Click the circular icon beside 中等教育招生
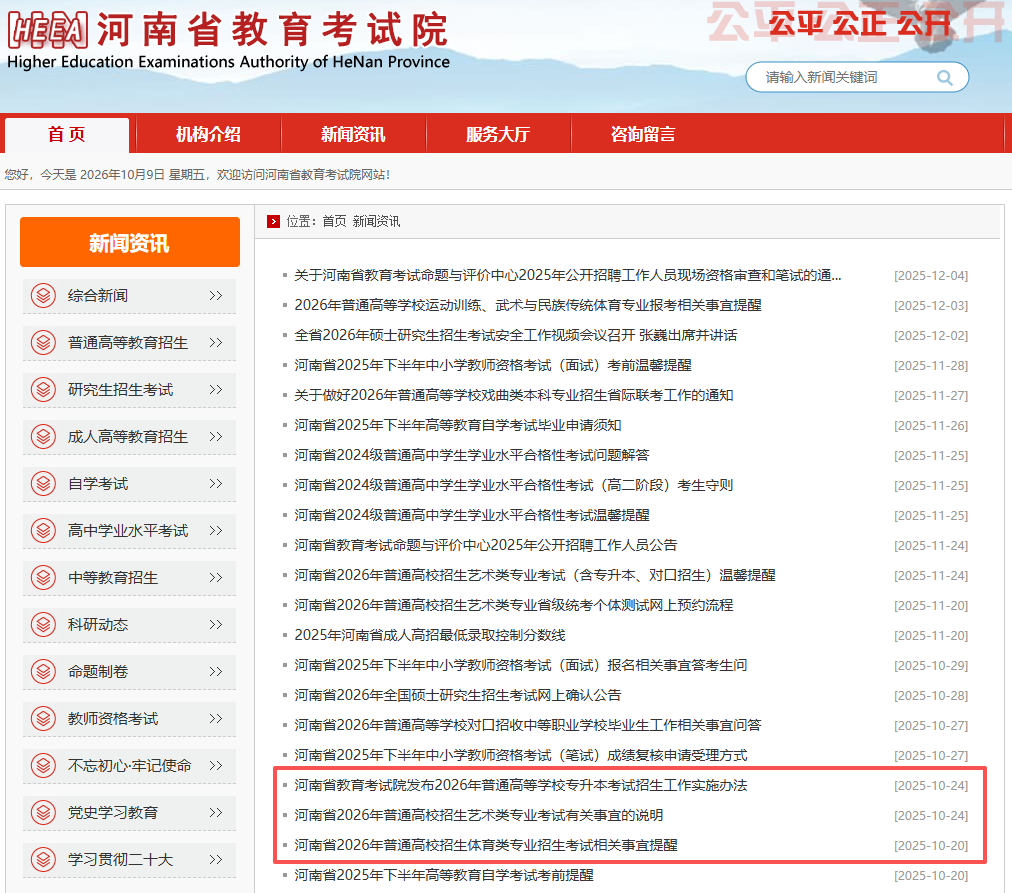1012x893 pixels. point(43,577)
